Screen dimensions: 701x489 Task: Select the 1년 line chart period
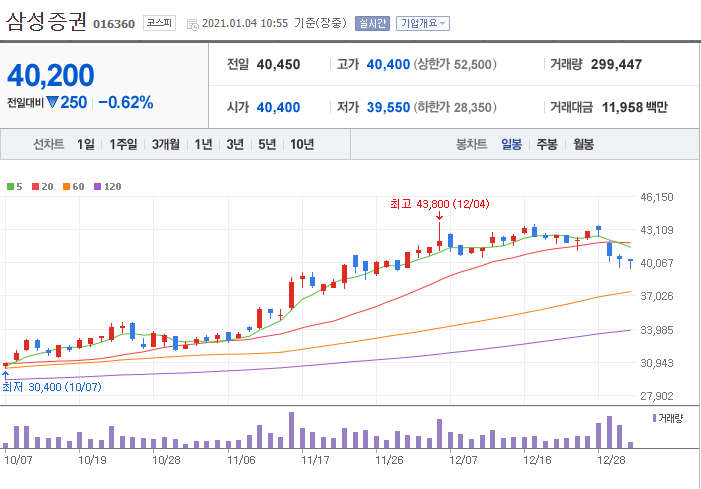tap(203, 144)
